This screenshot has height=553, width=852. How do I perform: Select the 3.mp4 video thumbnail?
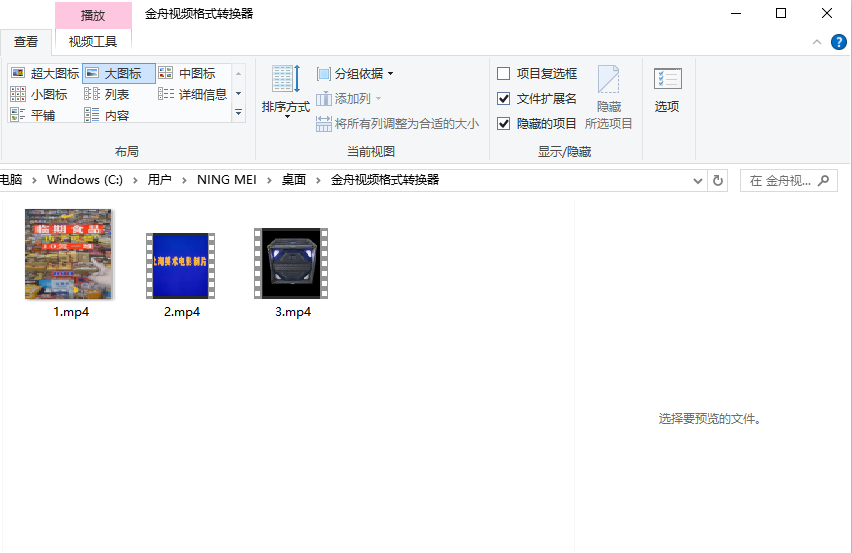[x=291, y=263]
